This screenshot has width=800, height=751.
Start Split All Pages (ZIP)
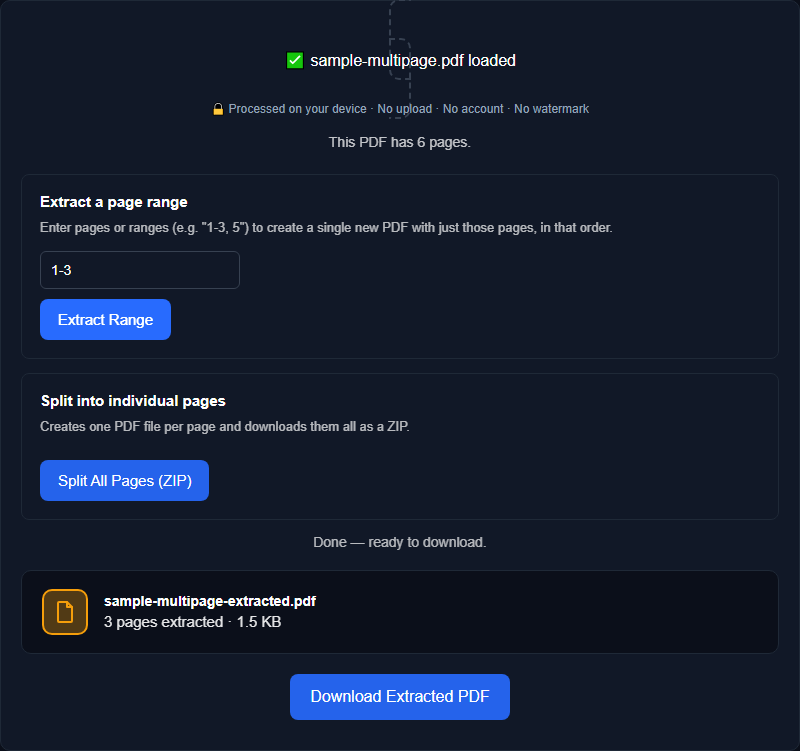[124, 481]
